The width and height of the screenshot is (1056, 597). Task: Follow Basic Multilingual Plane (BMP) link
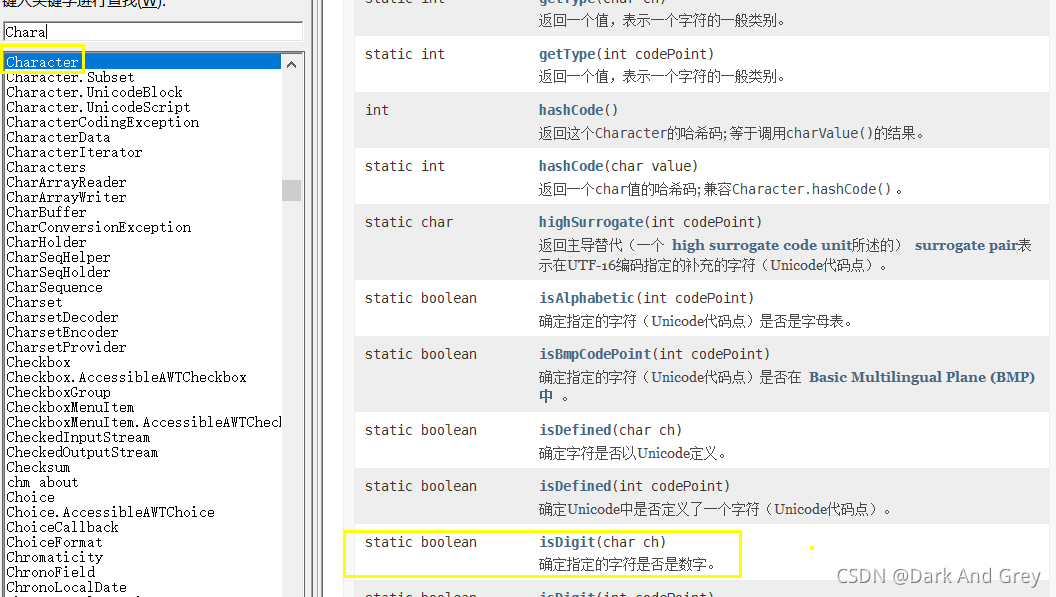pos(922,377)
